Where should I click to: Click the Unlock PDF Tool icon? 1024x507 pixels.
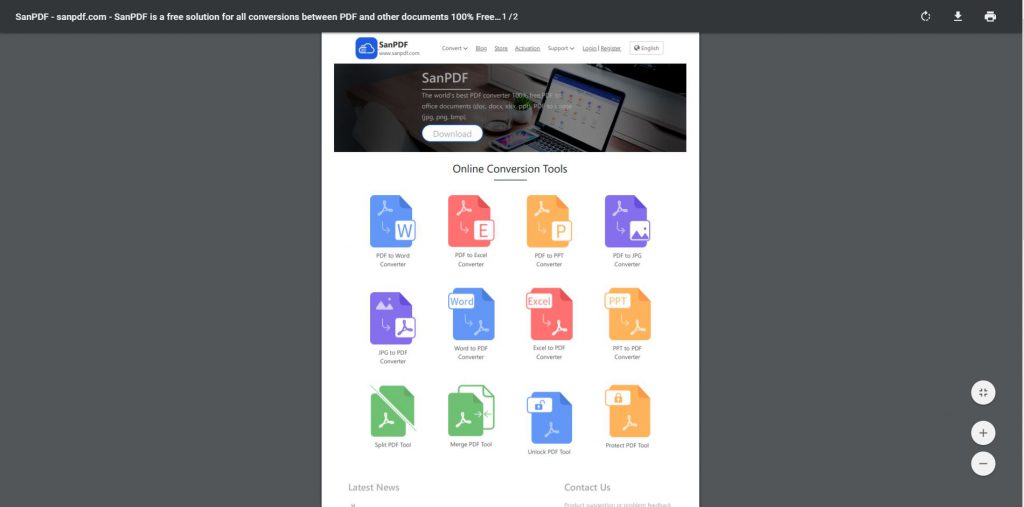(x=549, y=417)
